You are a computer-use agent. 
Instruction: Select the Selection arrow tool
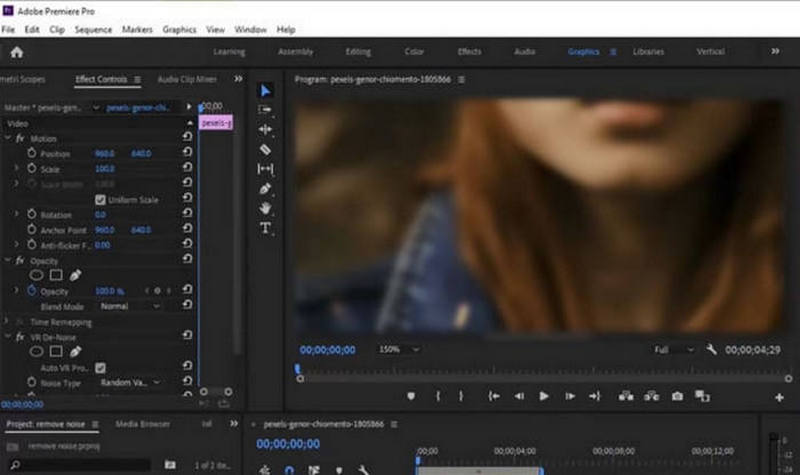point(266,90)
